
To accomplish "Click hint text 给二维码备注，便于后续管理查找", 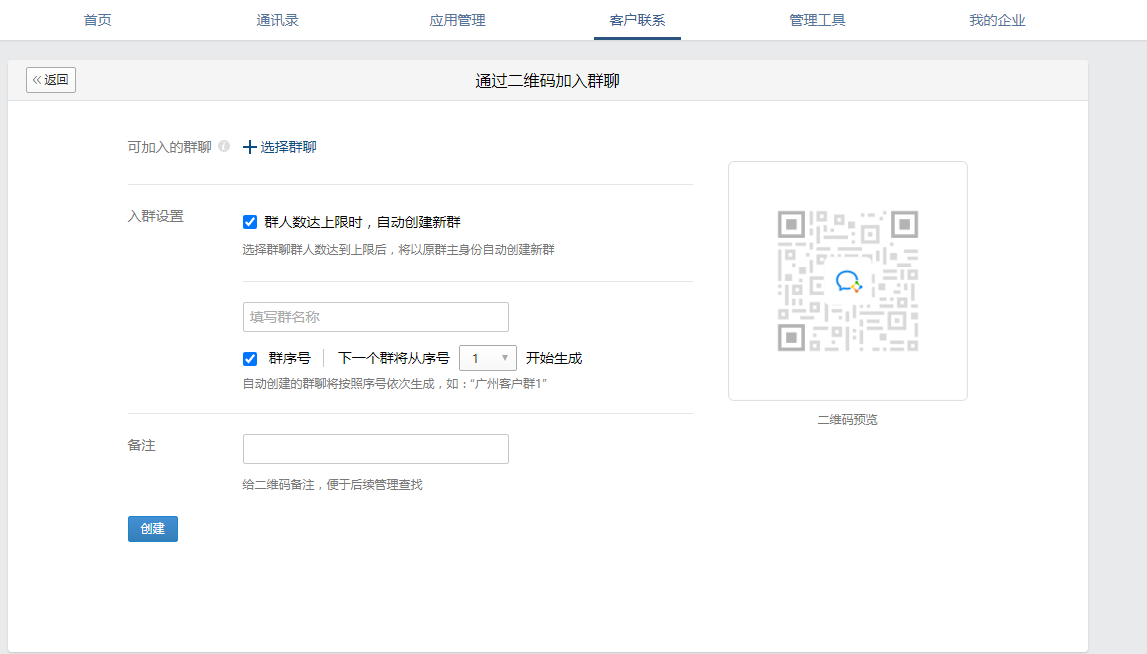I will tap(332, 484).
